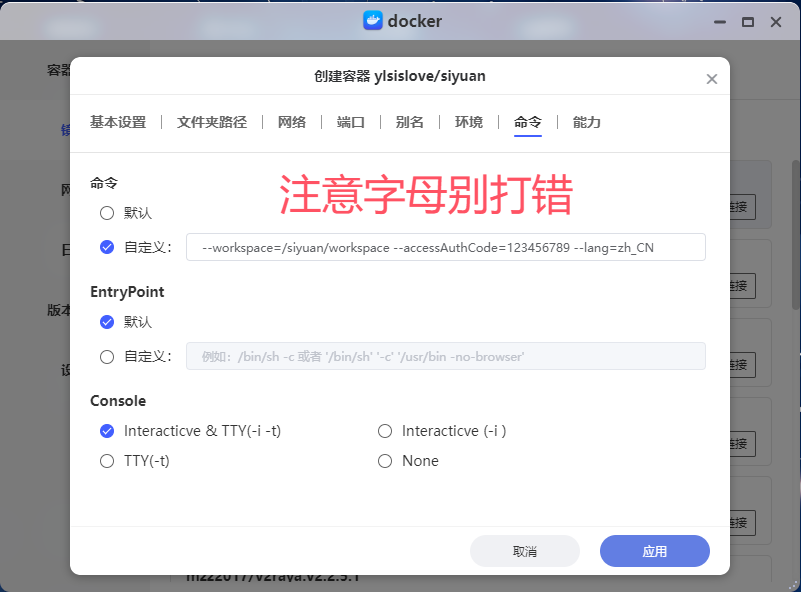Viewport: 801px width, 592px height.
Task: Click the 取消 button
Action: click(524, 551)
